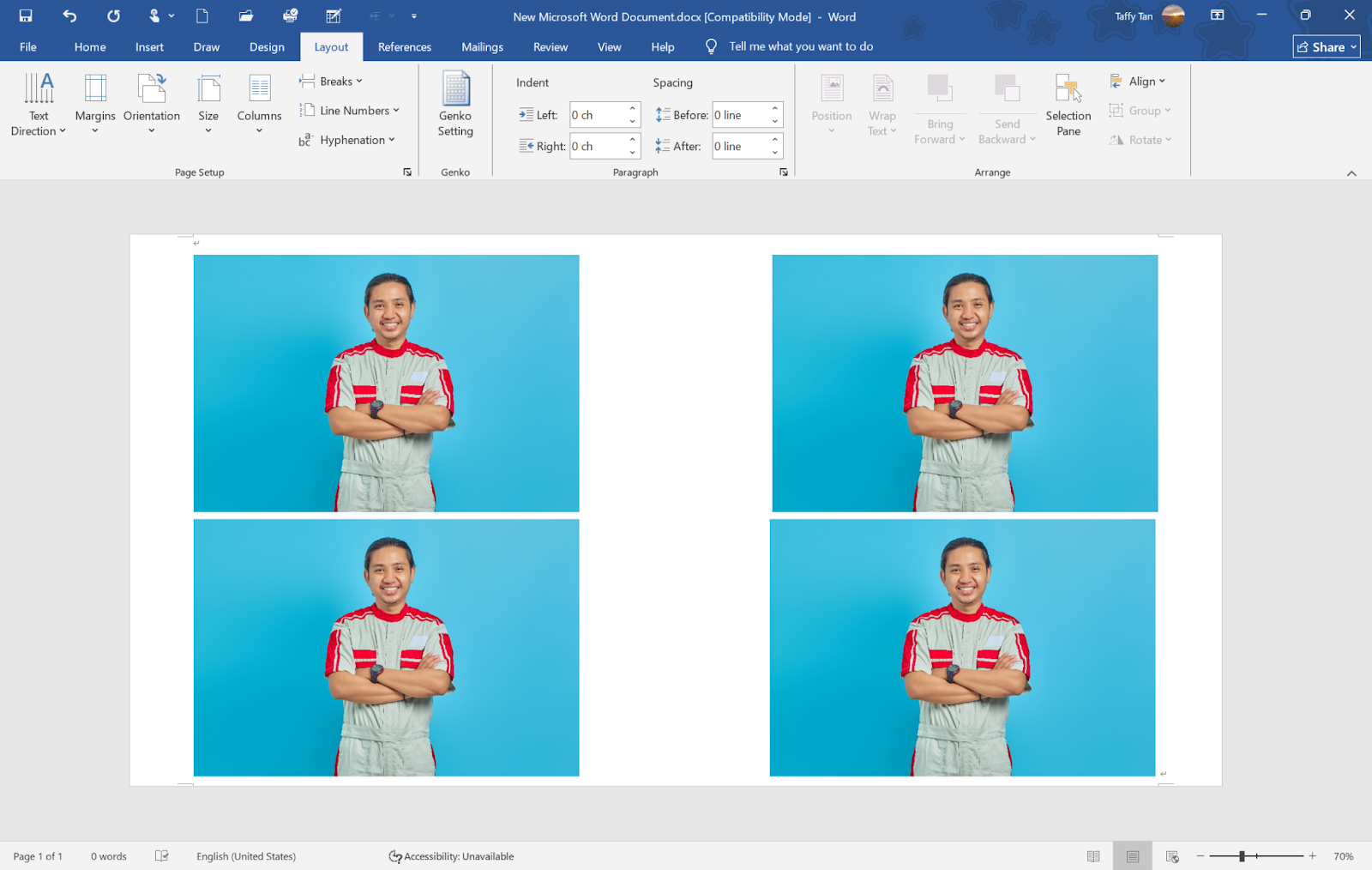Undo the last action
The image size is (1372, 870).
[x=69, y=15]
